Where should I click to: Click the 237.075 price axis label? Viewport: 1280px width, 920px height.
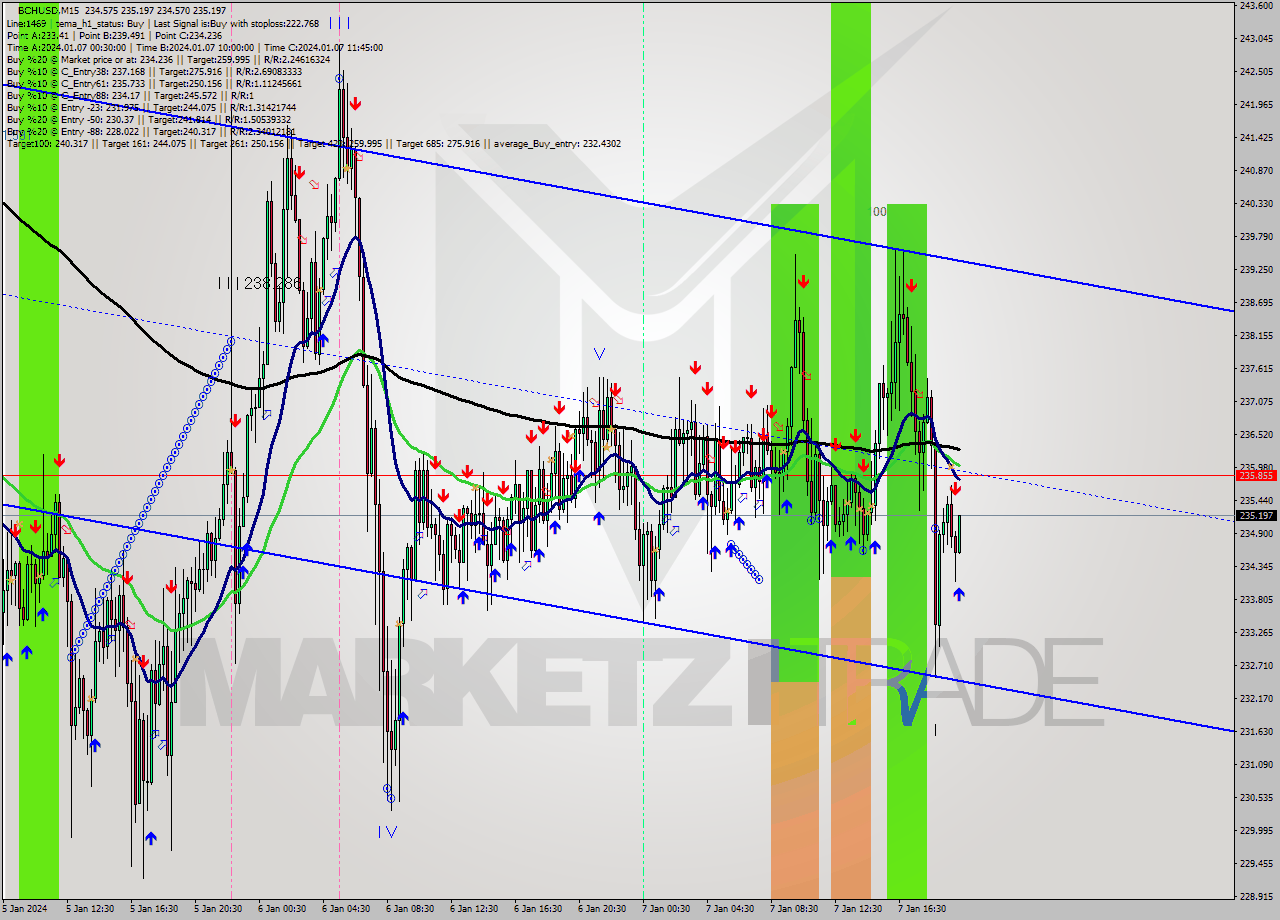tap(1256, 402)
